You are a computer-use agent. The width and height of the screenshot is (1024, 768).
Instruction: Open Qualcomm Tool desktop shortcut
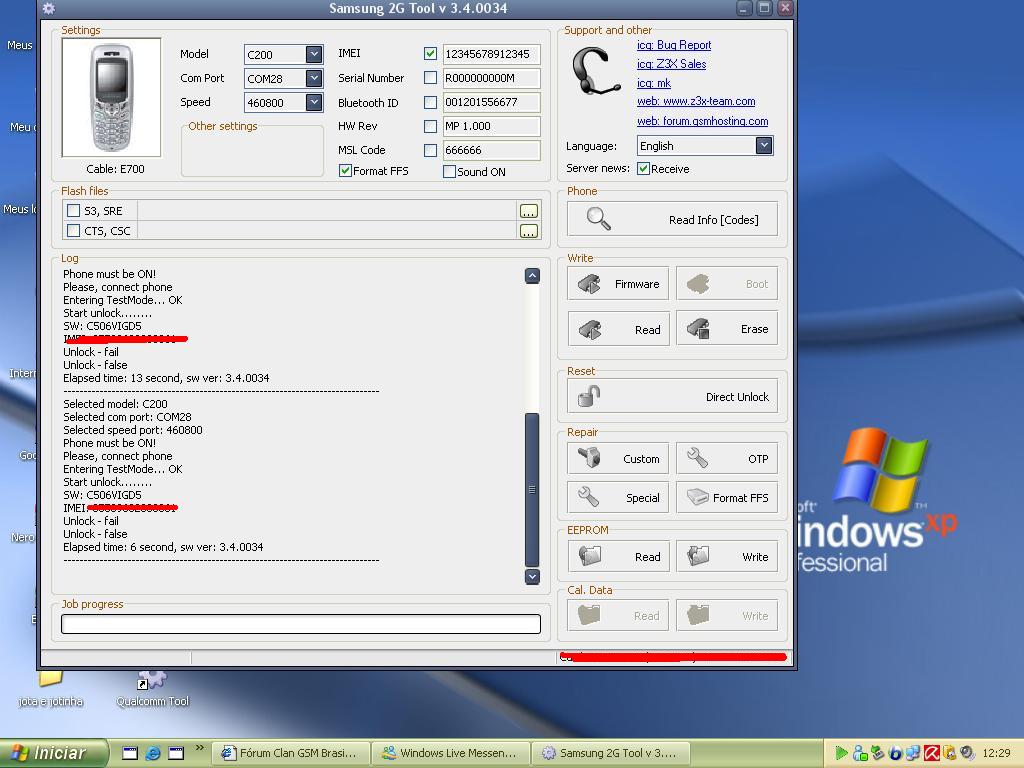(x=152, y=690)
